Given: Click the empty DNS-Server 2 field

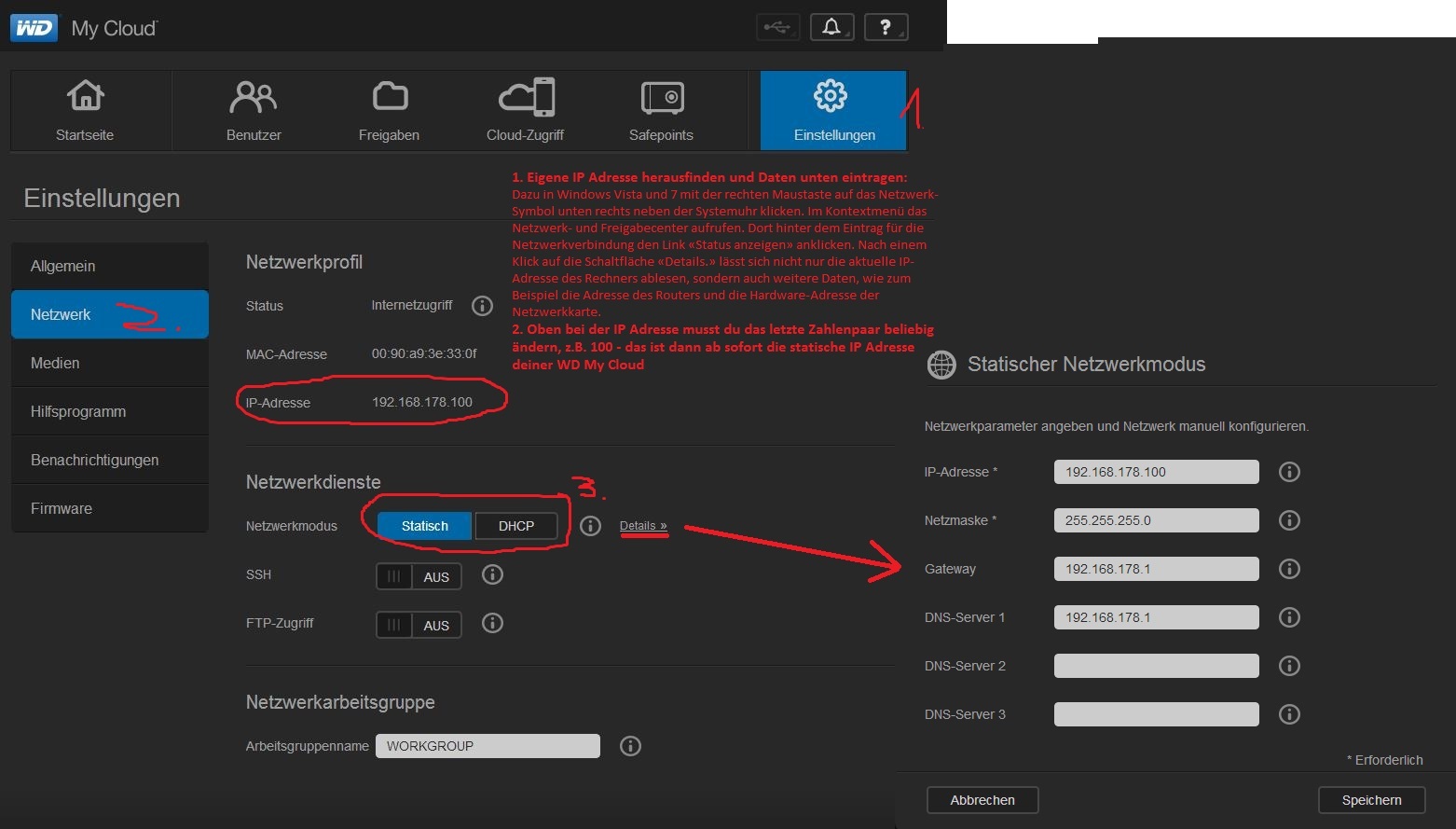Looking at the screenshot, I should tap(1156, 666).
